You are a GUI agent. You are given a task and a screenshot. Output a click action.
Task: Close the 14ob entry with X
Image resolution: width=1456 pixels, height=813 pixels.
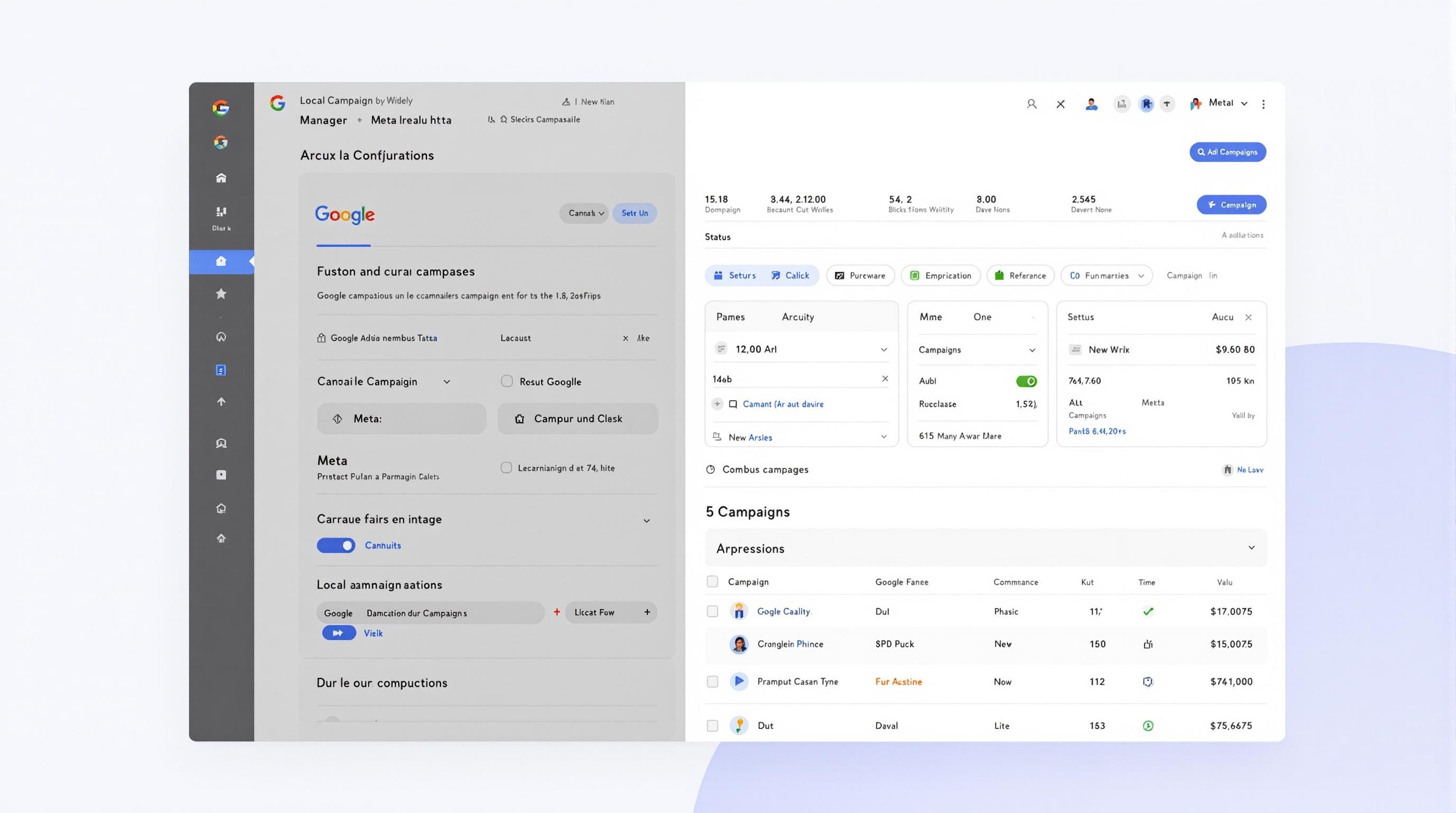885,379
